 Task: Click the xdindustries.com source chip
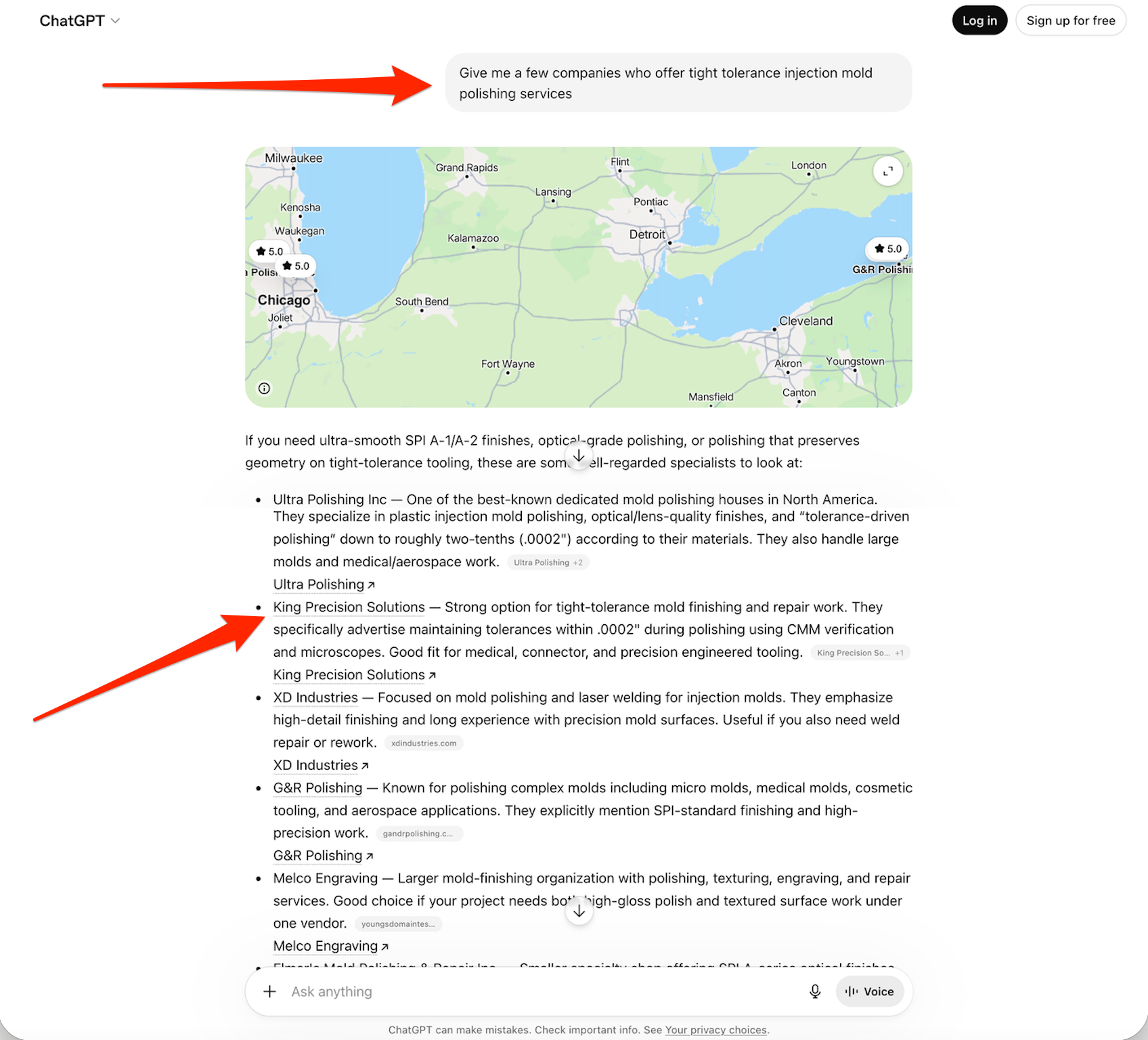pyautogui.click(x=424, y=743)
